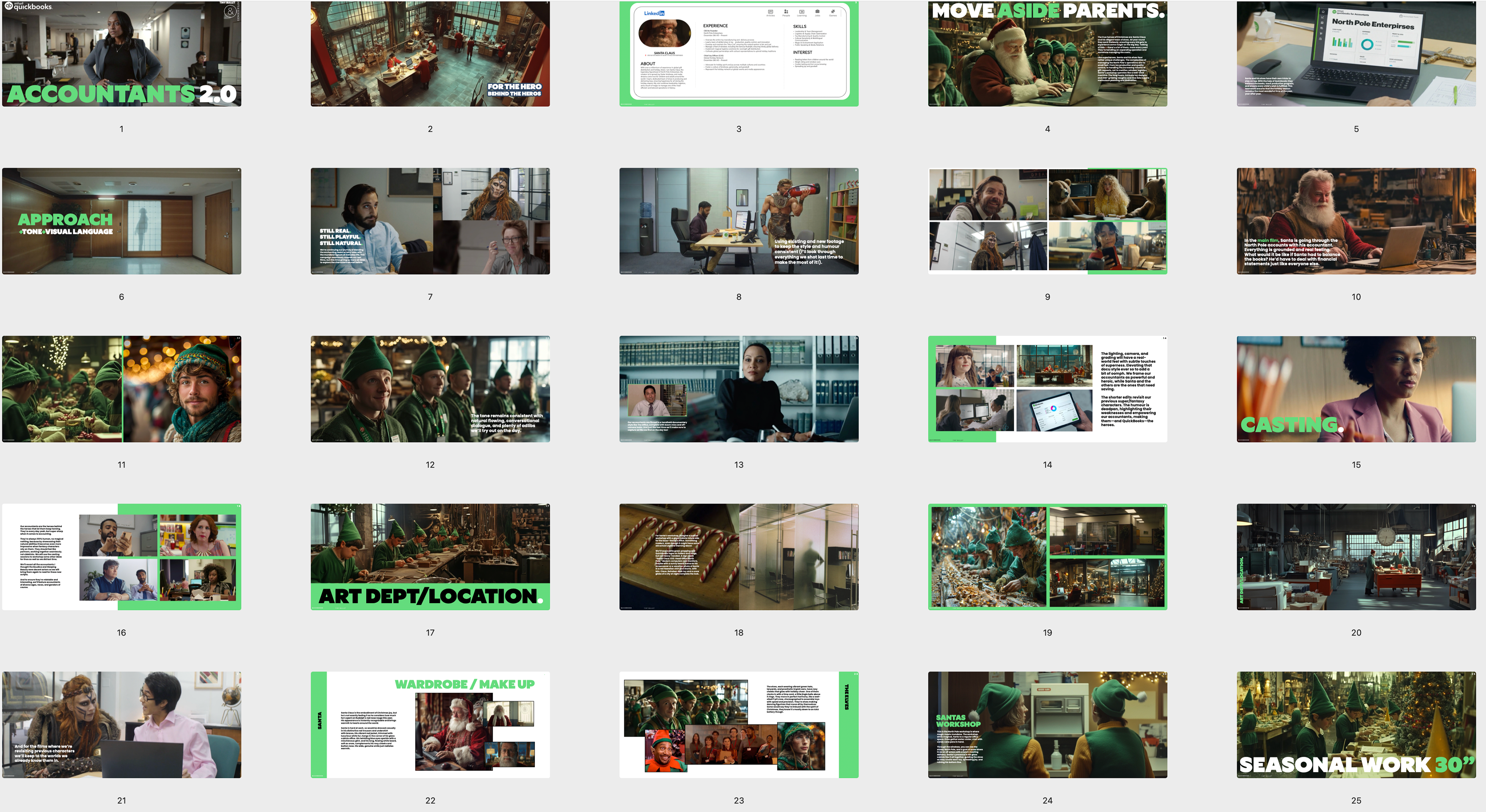Image resolution: width=1486 pixels, height=812 pixels.
Task: Select the candy canes slide 18
Action: pyautogui.click(x=738, y=557)
